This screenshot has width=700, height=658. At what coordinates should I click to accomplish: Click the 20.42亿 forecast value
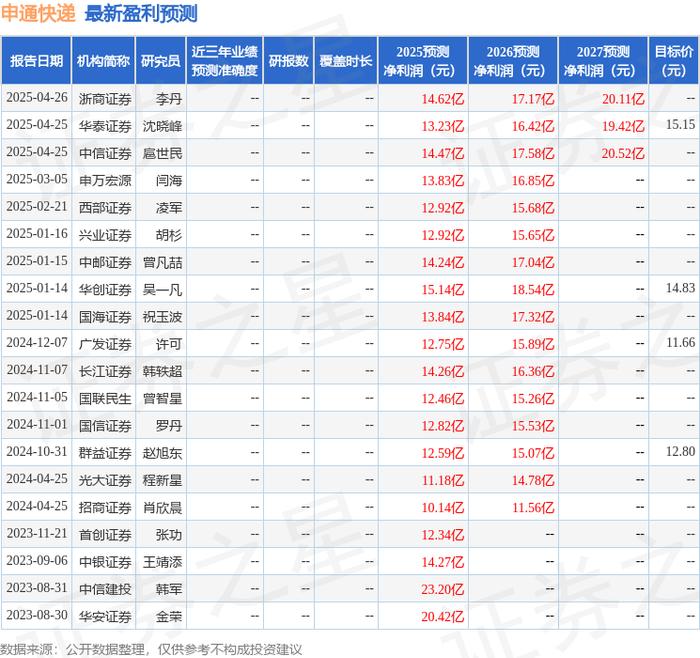tap(443, 616)
